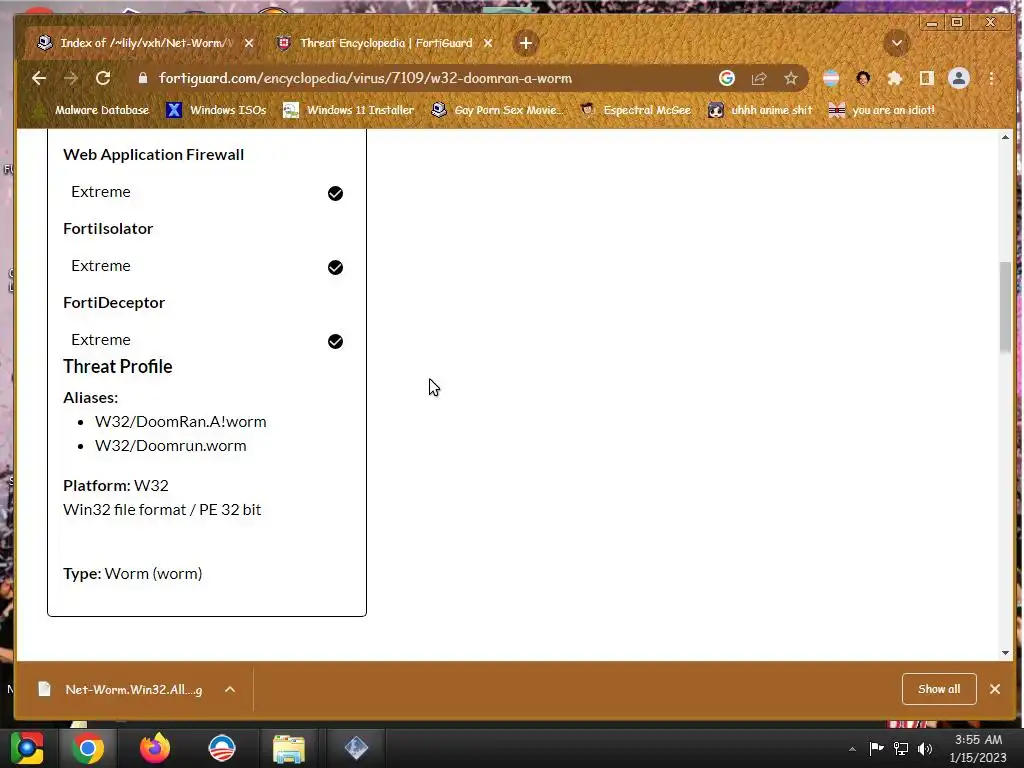This screenshot has height=768, width=1024.
Task: Click the Google icon in address bar
Action: 727,78
